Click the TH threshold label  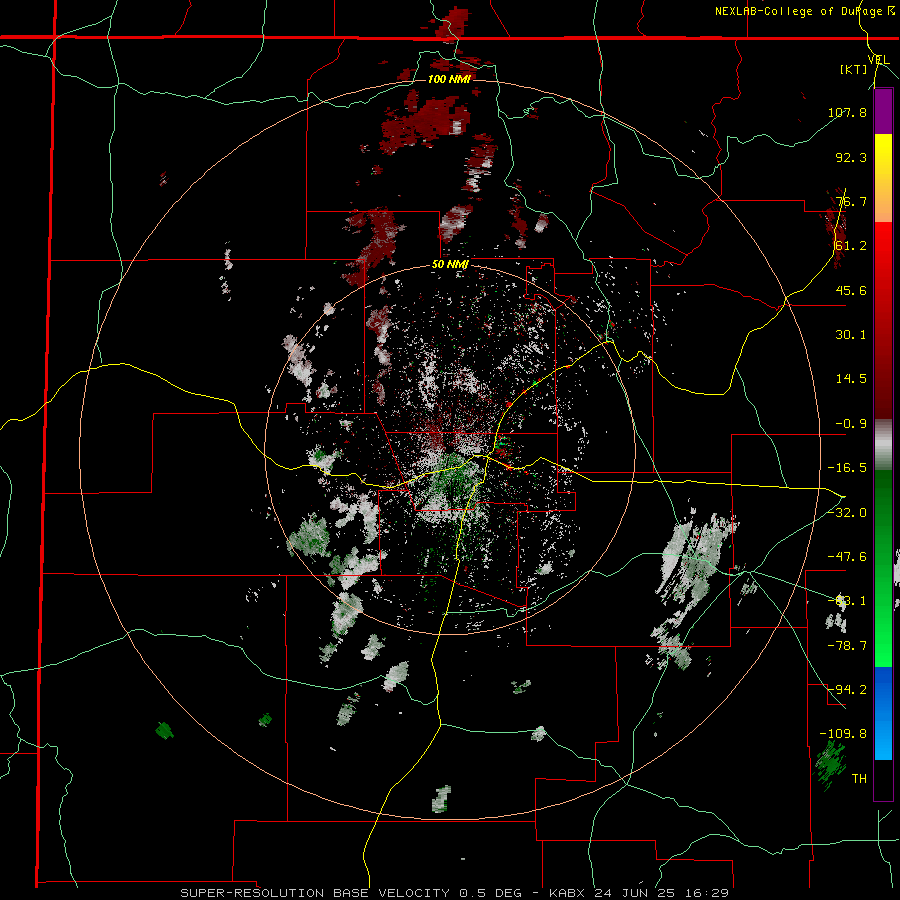(859, 779)
